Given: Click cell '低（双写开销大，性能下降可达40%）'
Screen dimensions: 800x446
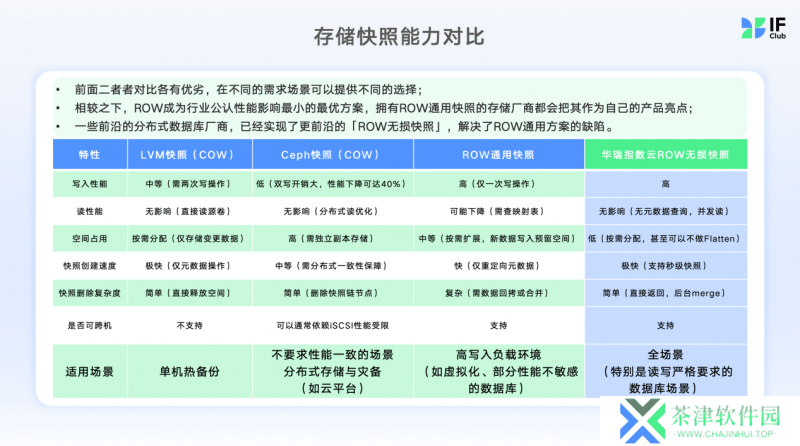Looking at the screenshot, I should 333,184.
